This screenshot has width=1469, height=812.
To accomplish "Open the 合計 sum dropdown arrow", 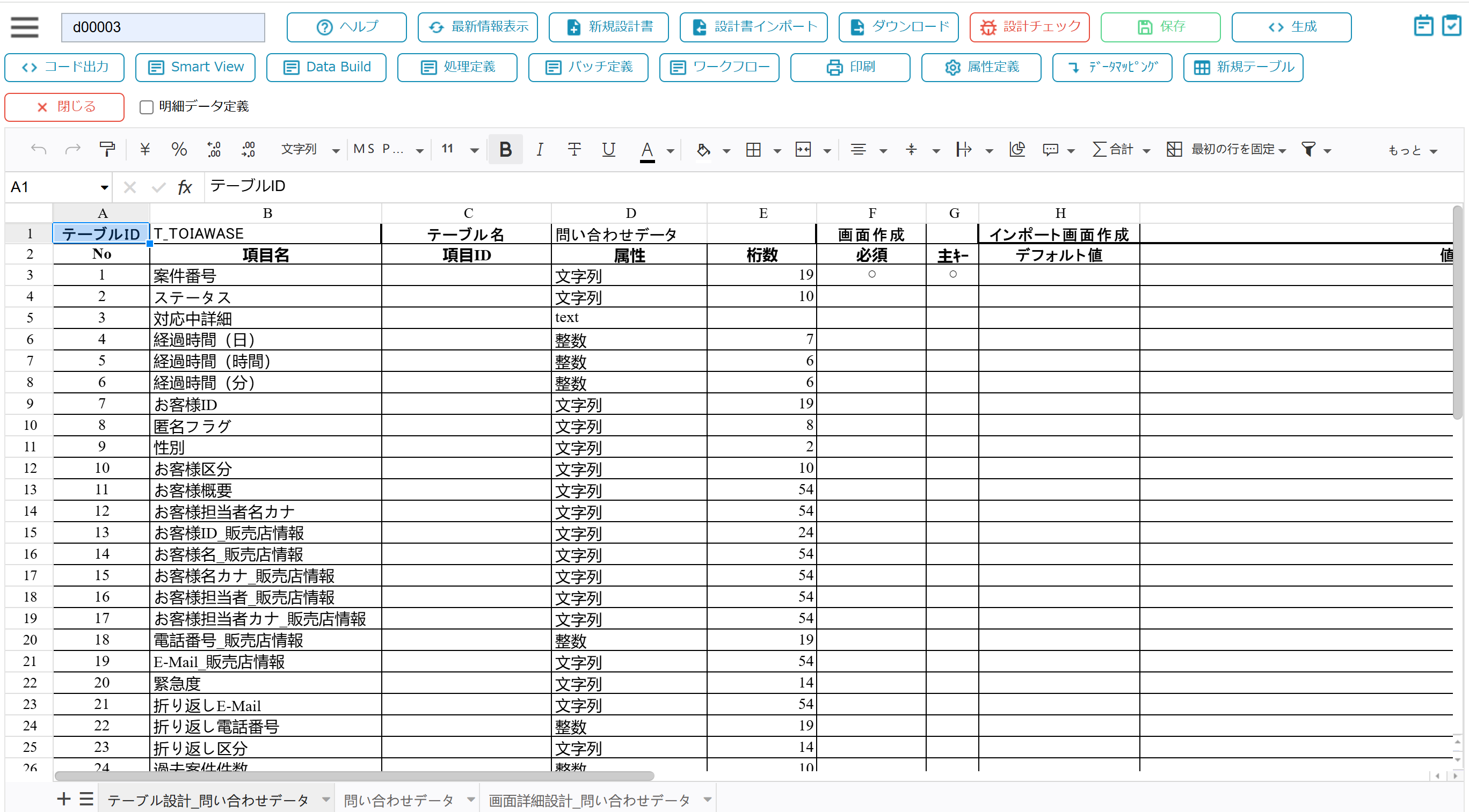I will [x=1146, y=151].
